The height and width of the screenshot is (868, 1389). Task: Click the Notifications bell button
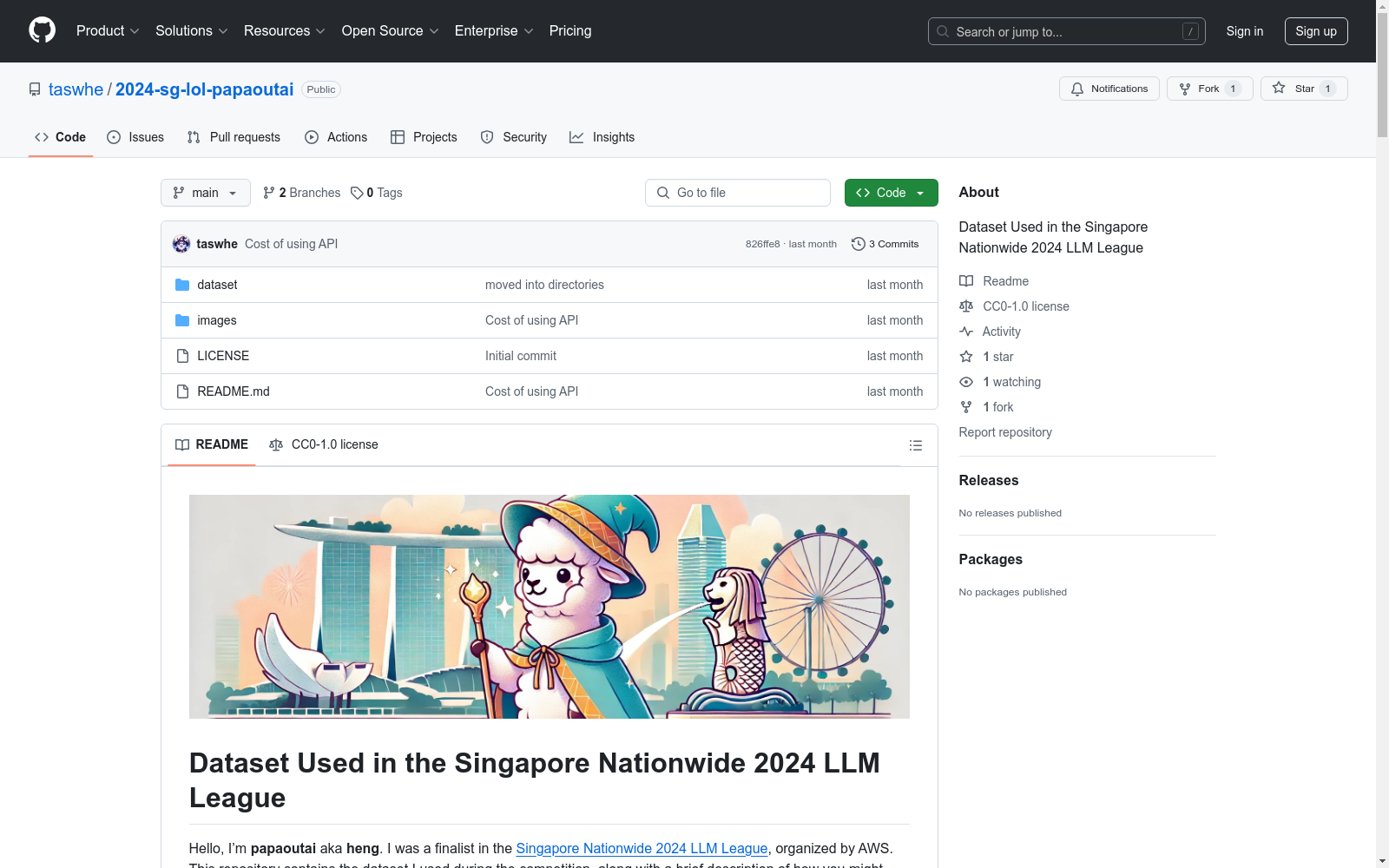pos(1109,89)
